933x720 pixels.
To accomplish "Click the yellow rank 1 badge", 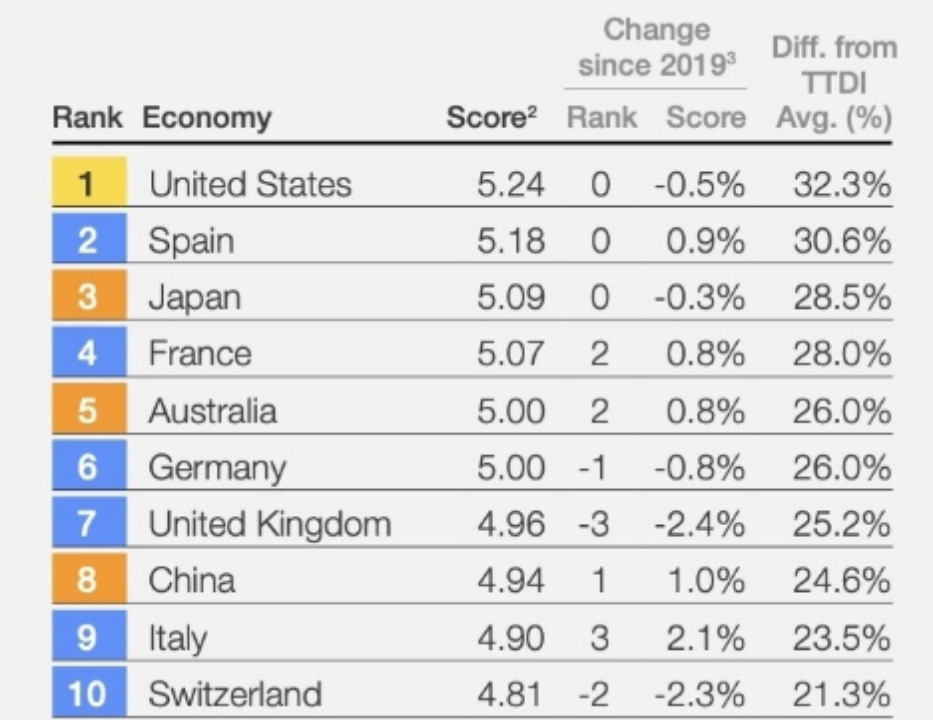I will click(x=89, y=181).
